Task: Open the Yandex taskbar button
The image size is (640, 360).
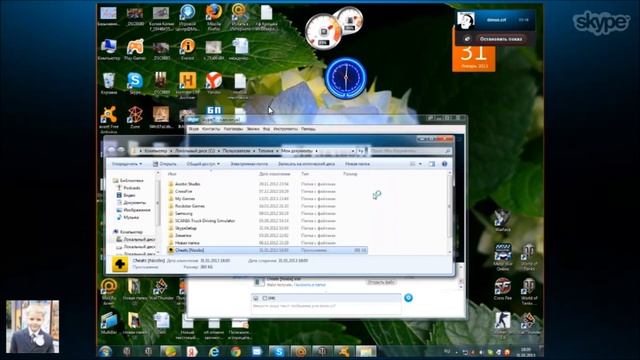Action: click(x=192, y=351)
